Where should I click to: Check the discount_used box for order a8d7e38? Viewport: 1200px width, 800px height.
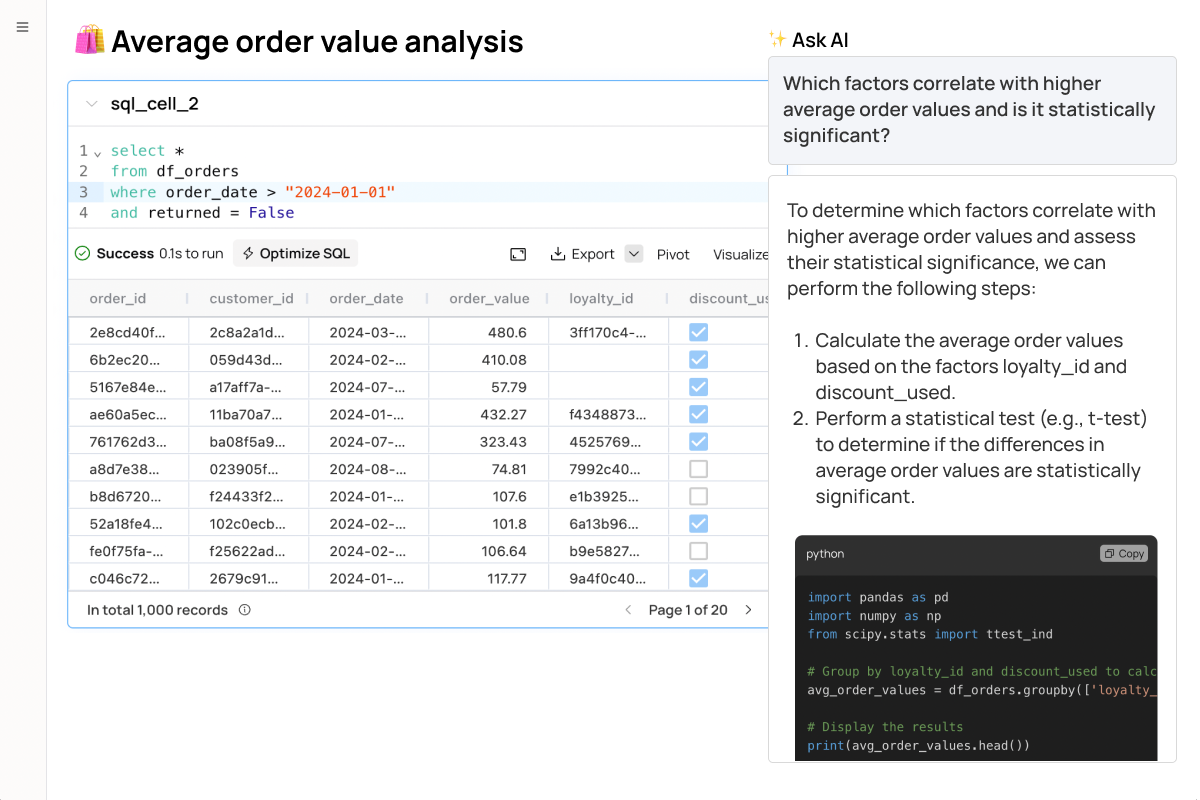(698, 468)
